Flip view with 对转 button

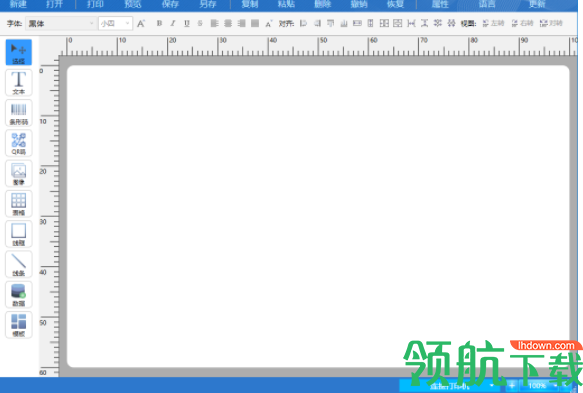(551, 23)
